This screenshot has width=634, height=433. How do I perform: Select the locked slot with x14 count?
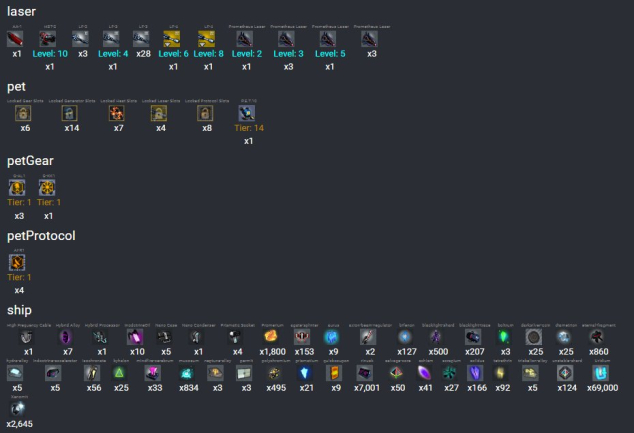click(x=71, y=114)
